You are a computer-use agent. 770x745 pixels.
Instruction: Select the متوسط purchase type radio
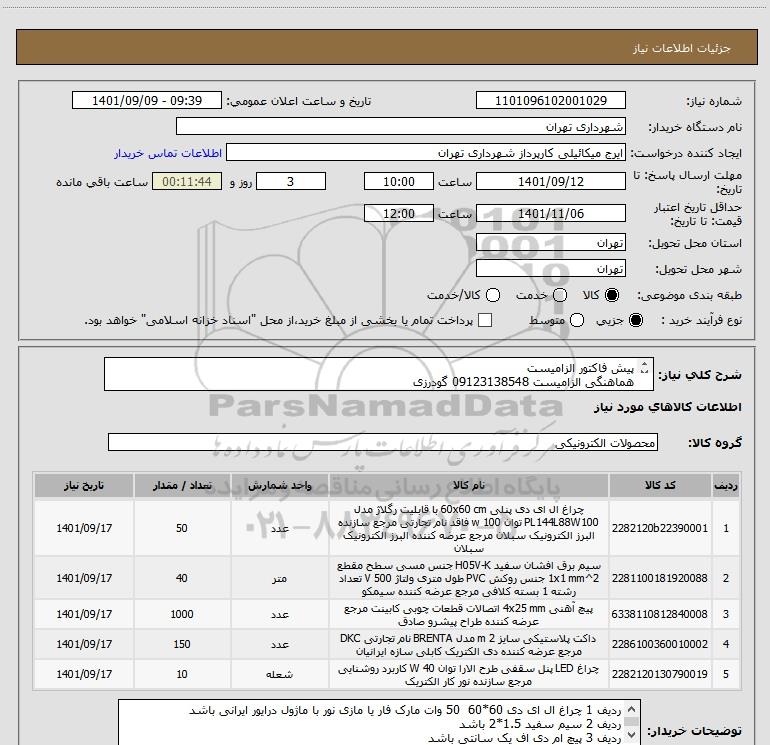tap(577, 320)
